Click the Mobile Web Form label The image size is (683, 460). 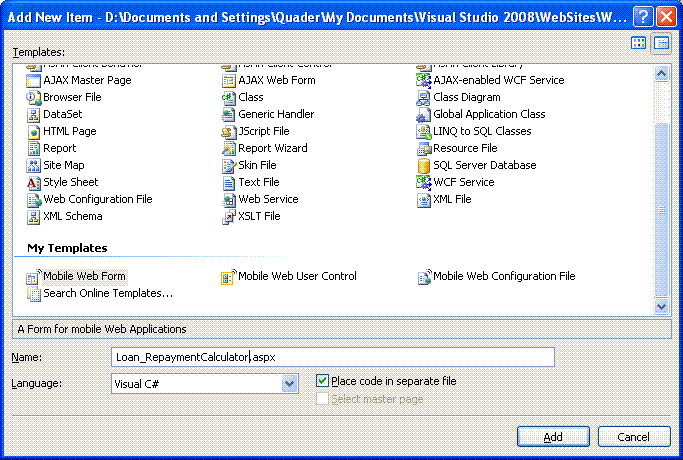coord(85,276)
